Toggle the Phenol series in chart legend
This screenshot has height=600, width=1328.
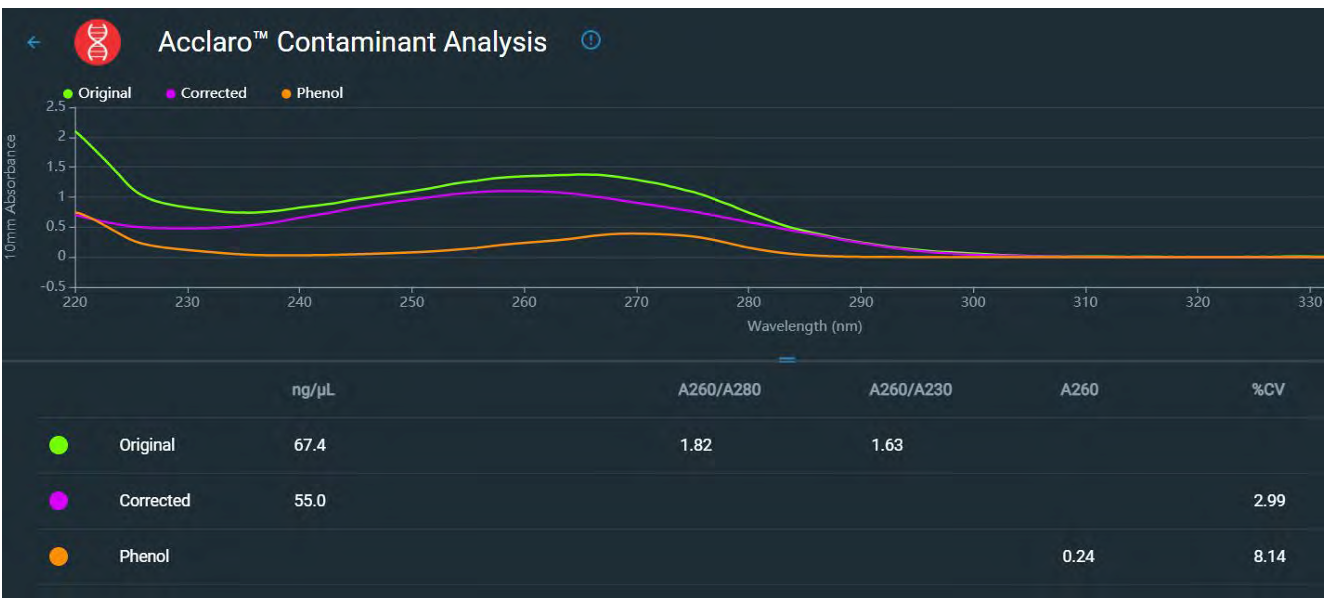pyautogui.click(x=313, y=93)
